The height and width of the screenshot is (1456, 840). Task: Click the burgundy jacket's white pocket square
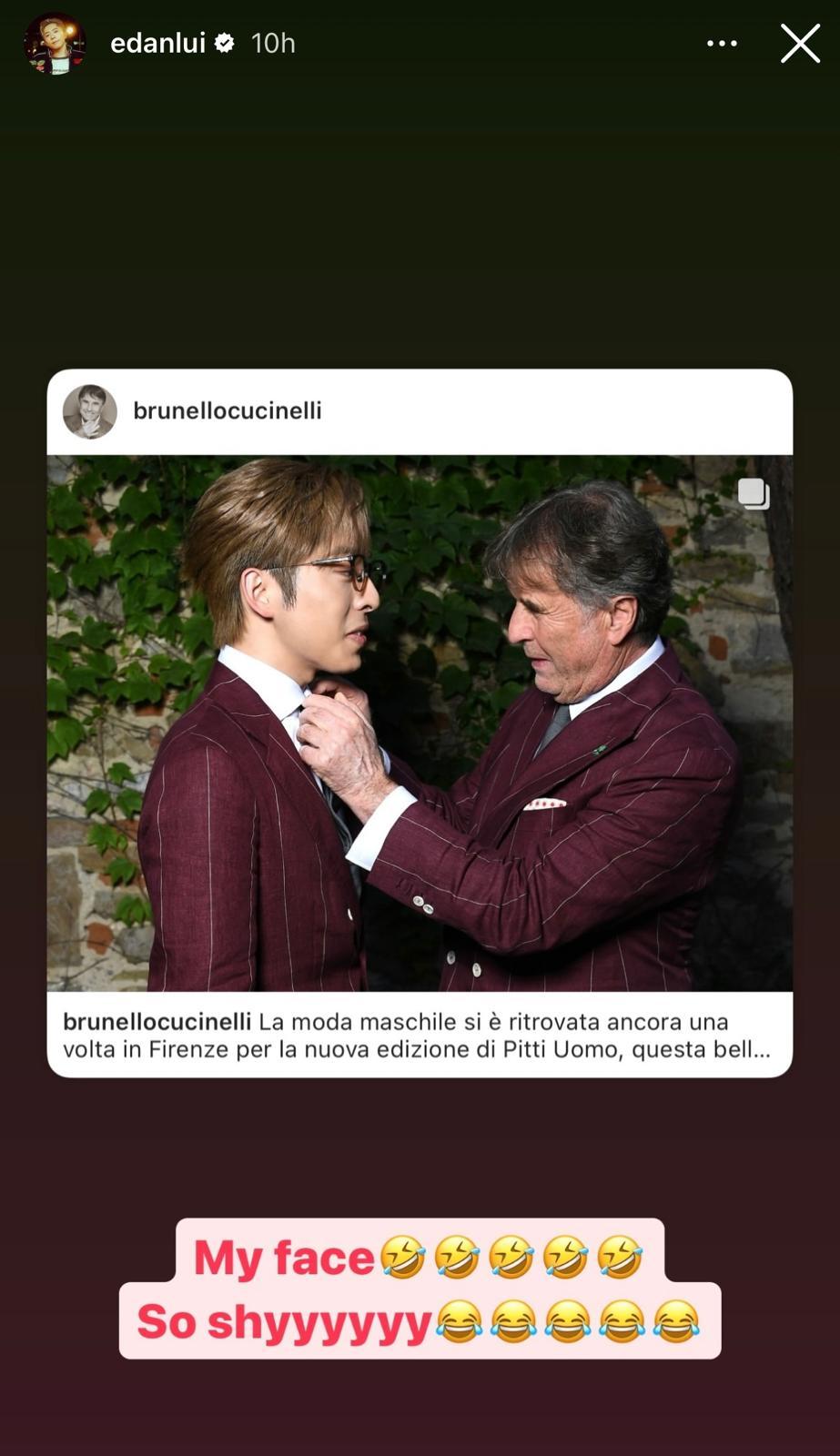tap(545, 804)
